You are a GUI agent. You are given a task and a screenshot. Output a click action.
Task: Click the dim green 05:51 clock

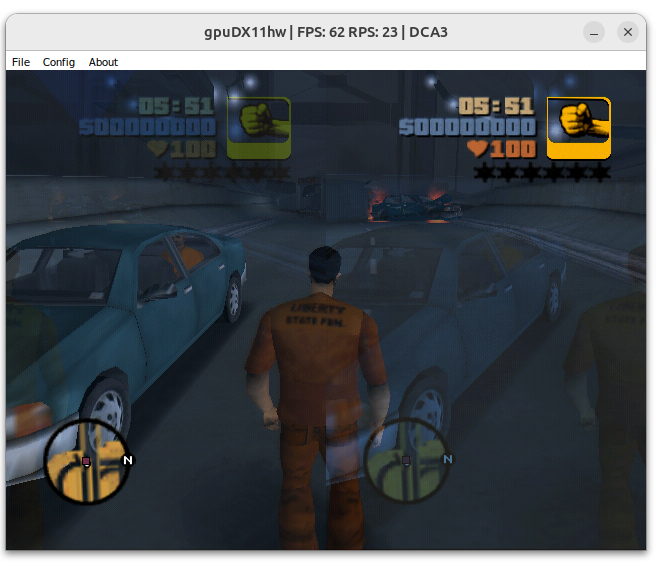pyautogui.click(x=176, y=106)
